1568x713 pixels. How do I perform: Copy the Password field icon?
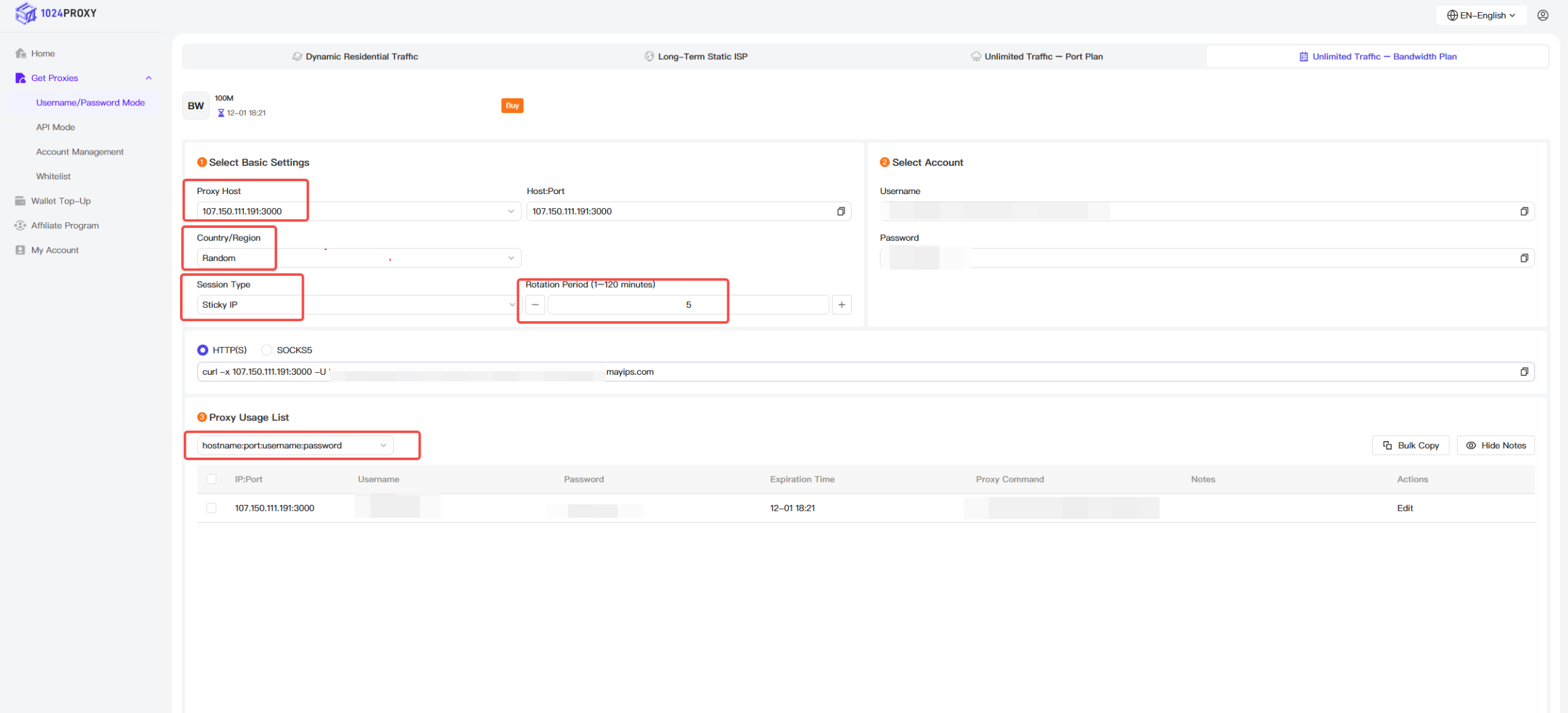tap(1524, 258)
